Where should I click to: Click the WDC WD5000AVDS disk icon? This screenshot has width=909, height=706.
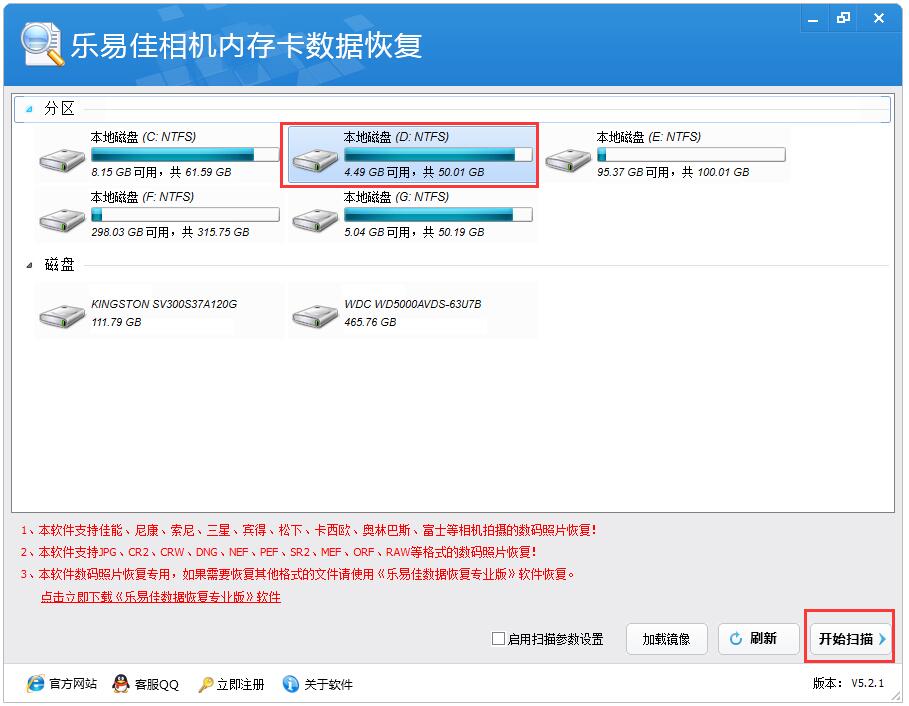(315, 316)
